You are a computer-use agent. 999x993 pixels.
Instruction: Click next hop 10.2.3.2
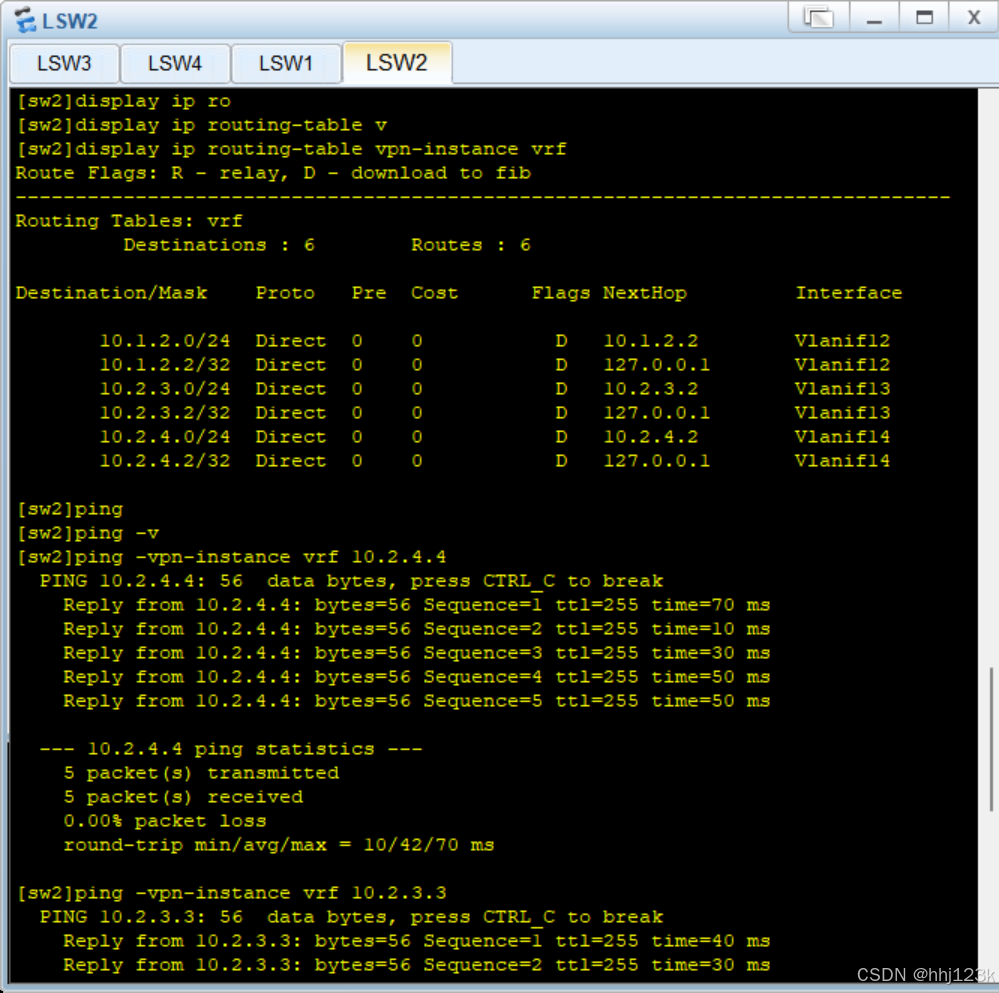pos(650,389)
